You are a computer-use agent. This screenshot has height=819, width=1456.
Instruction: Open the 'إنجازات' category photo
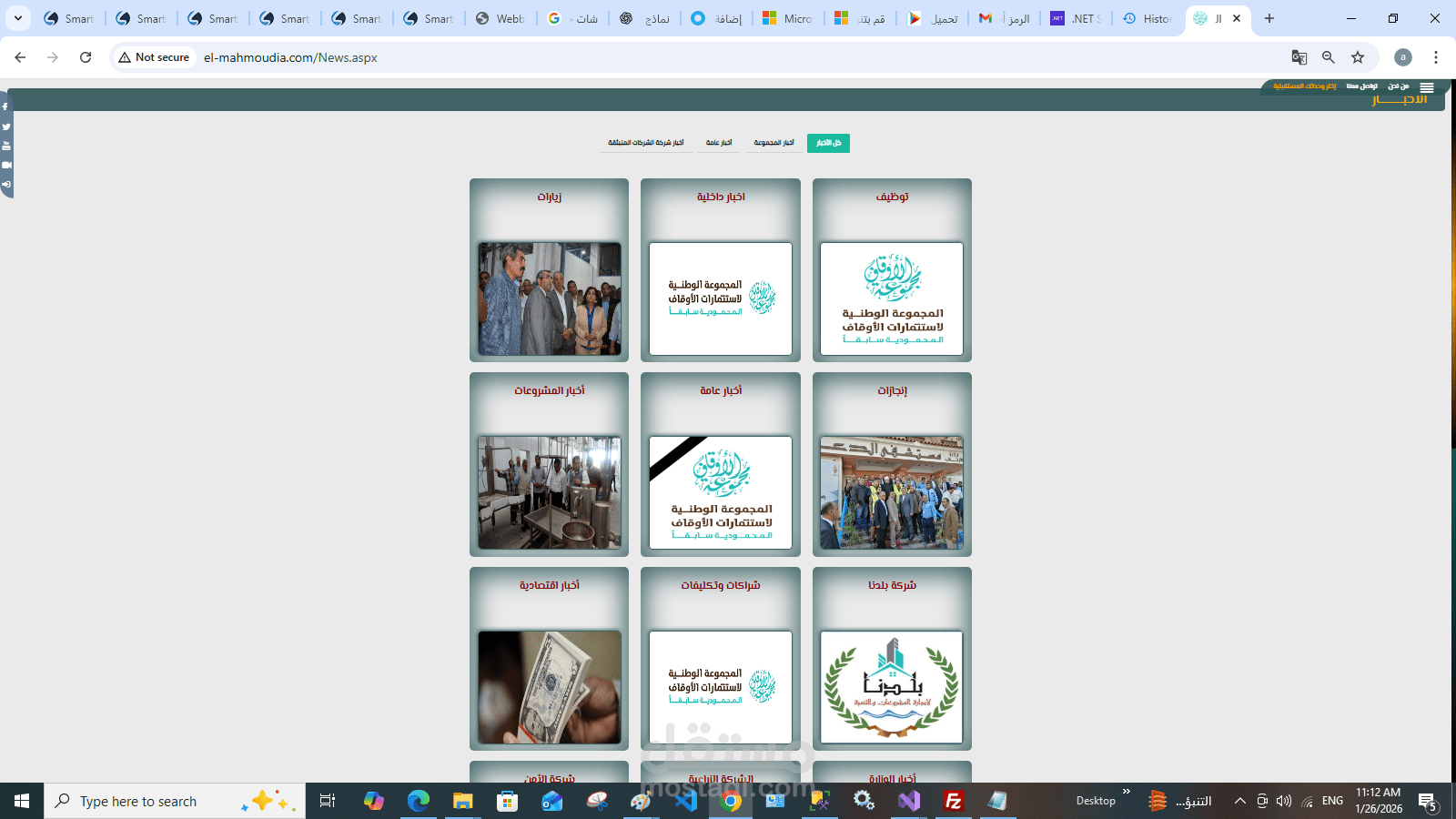click(892, 492)
